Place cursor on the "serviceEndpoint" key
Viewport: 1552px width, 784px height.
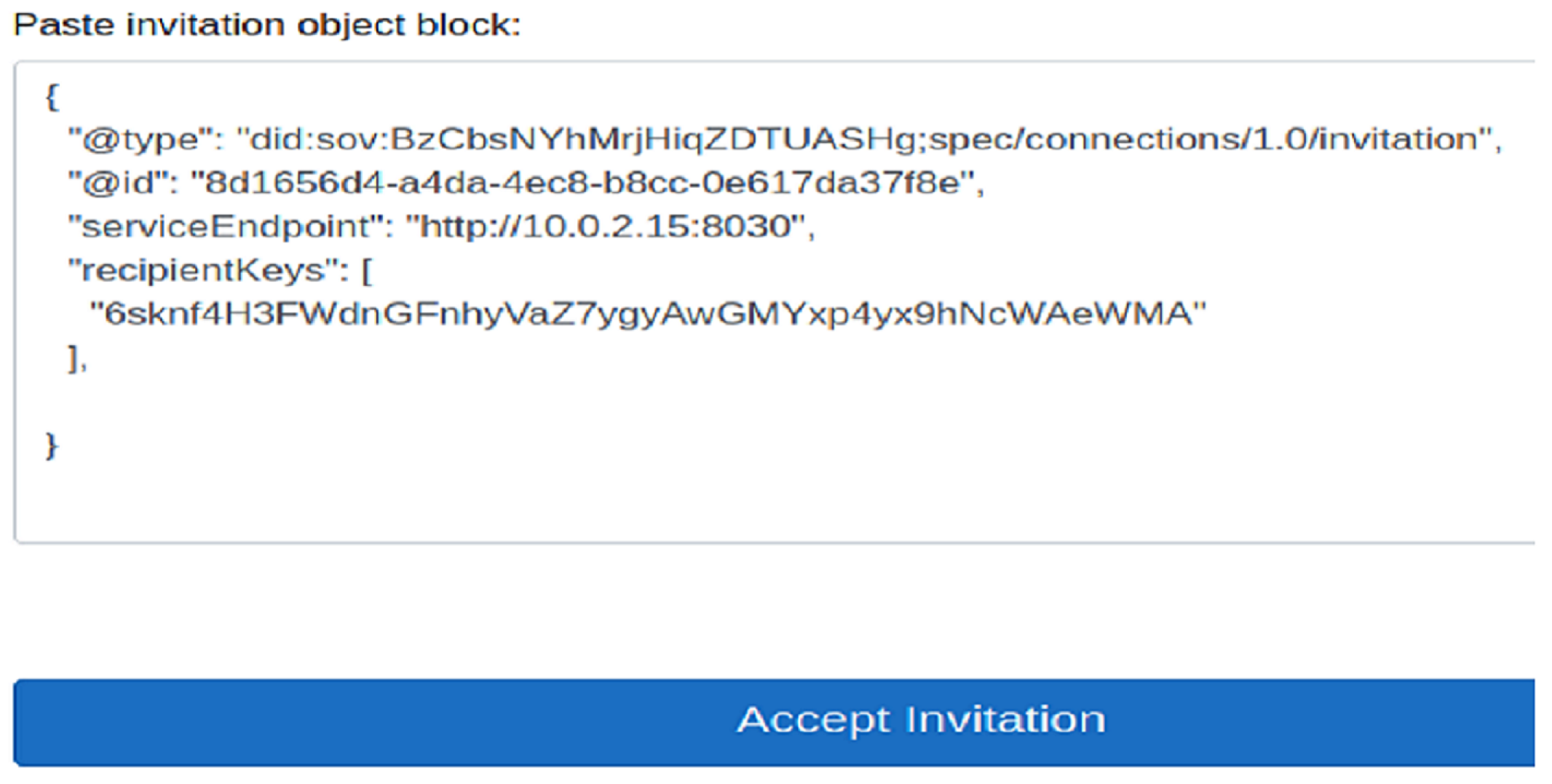click(x=226, y=226)
